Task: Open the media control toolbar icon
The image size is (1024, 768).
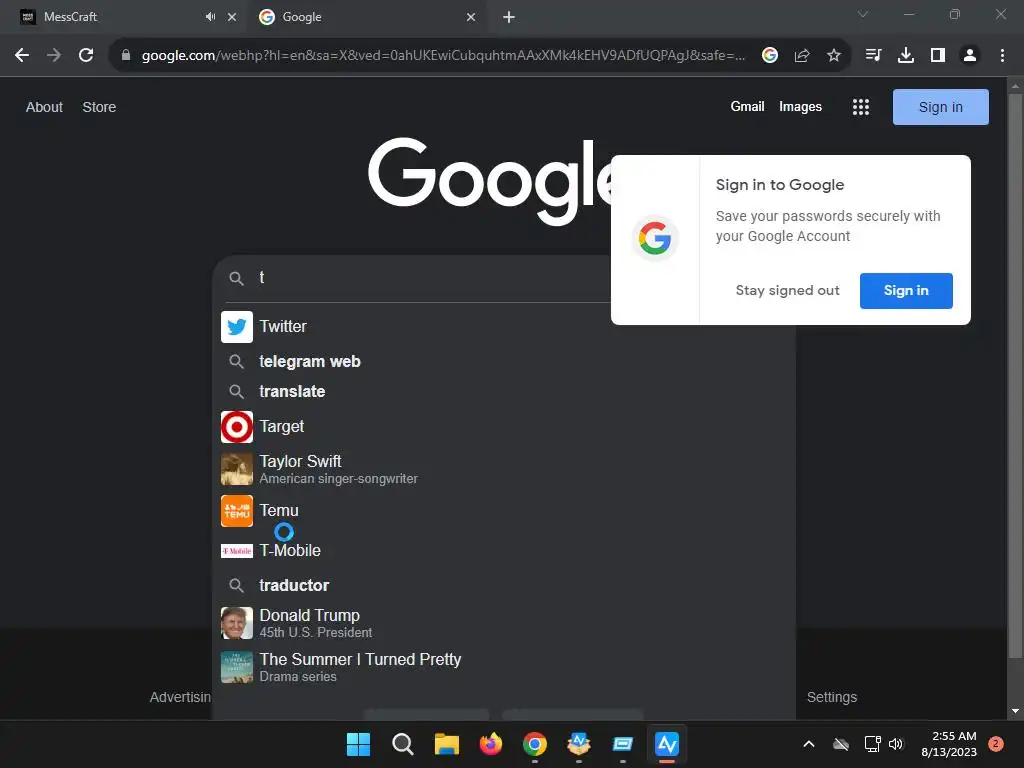Action: click(x=873, y=55)
